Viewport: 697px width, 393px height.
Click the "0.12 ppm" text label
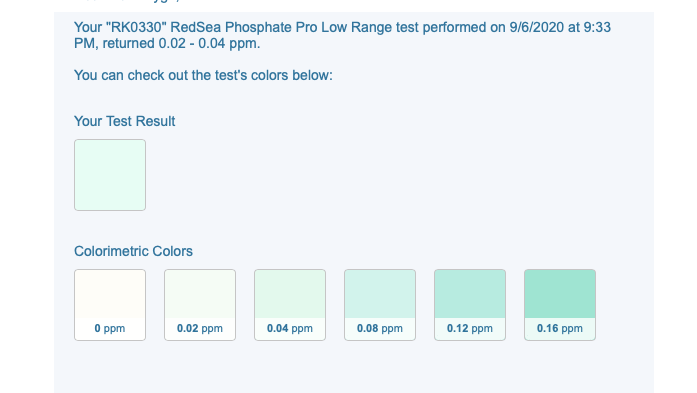pos(470,329)
